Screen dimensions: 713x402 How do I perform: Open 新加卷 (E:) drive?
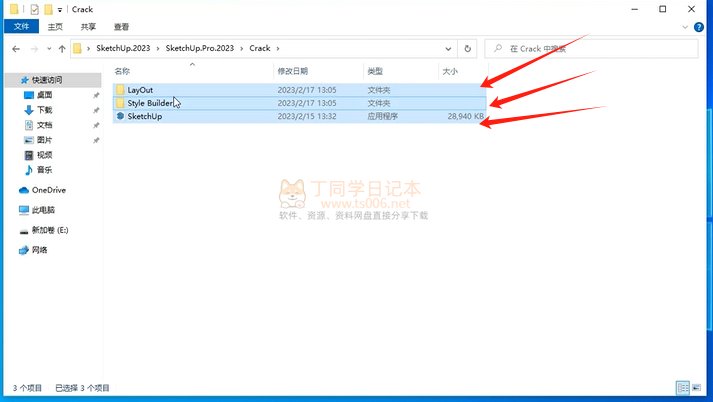50,230
